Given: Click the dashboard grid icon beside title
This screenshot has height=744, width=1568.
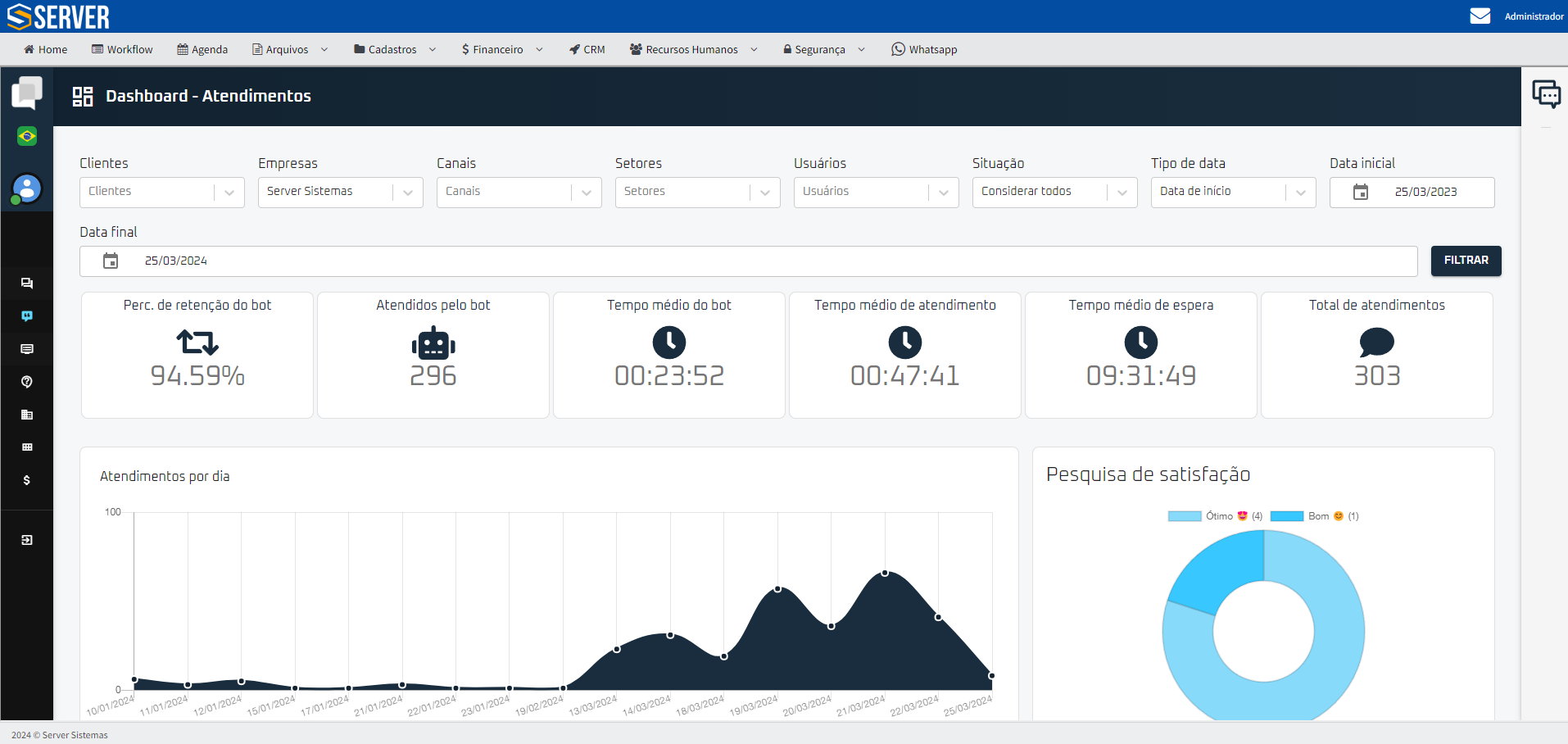Looking at the screenshot, I should point(83,97).
